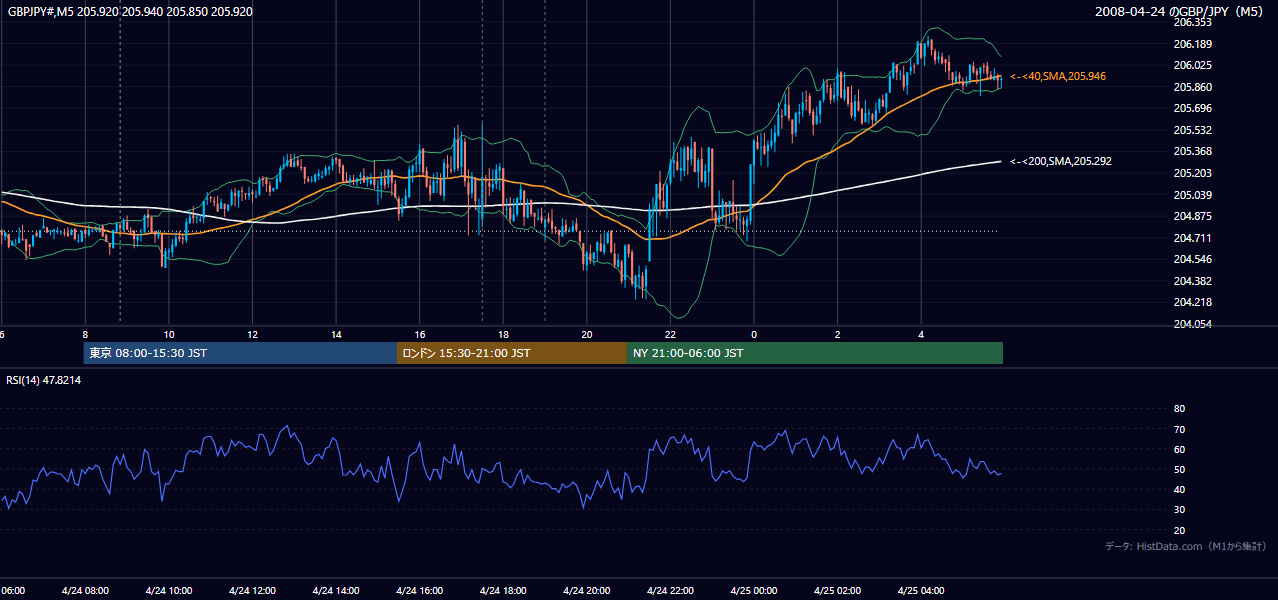This screenshot has height=600, width=1278.
Task: Click price axis value 206.189
Action: click(1192, 44)
